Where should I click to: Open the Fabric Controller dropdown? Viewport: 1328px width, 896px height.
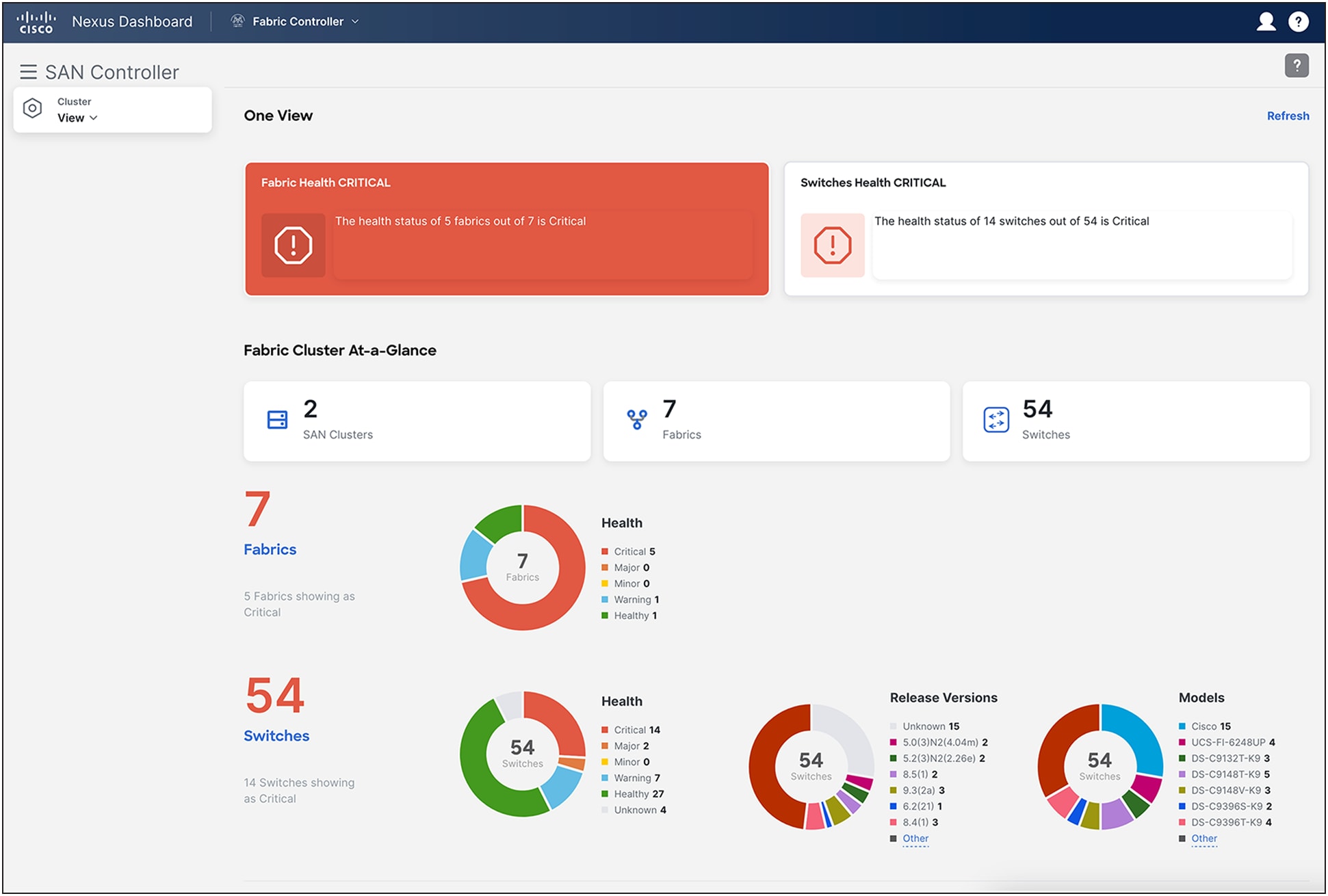point(305,21)
